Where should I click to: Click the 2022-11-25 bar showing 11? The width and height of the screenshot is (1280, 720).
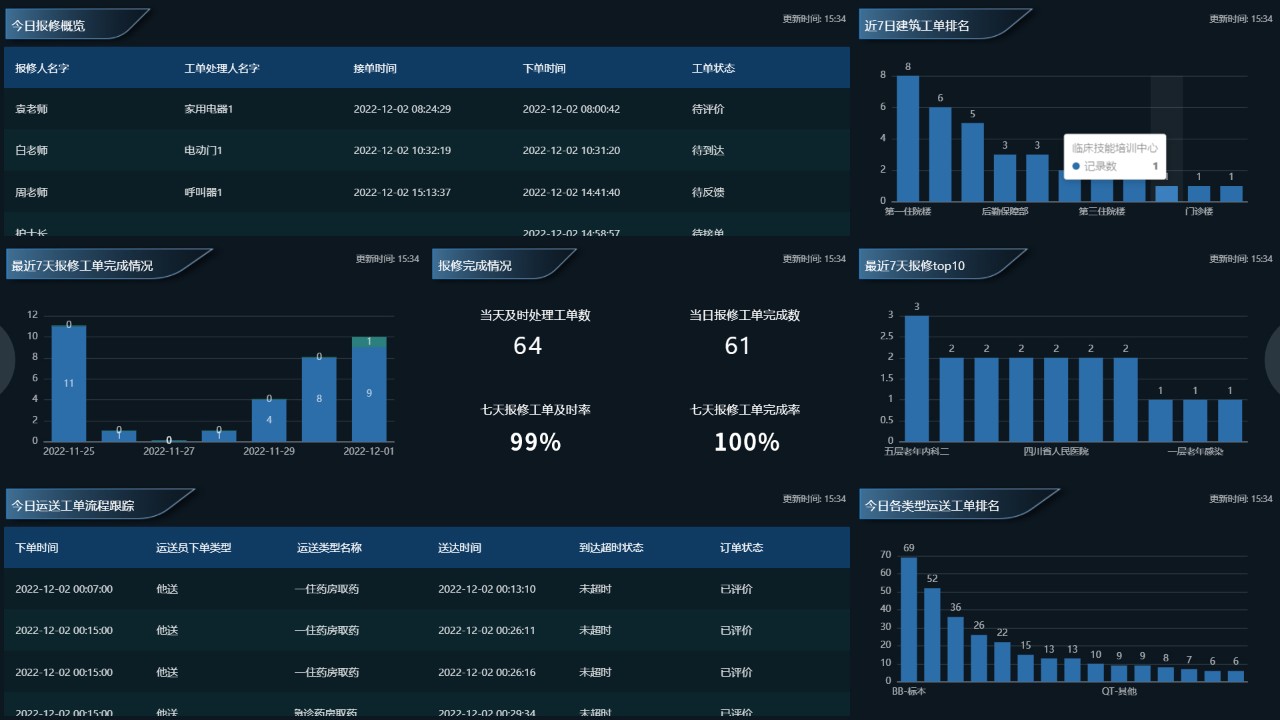[x=68, y=383]
